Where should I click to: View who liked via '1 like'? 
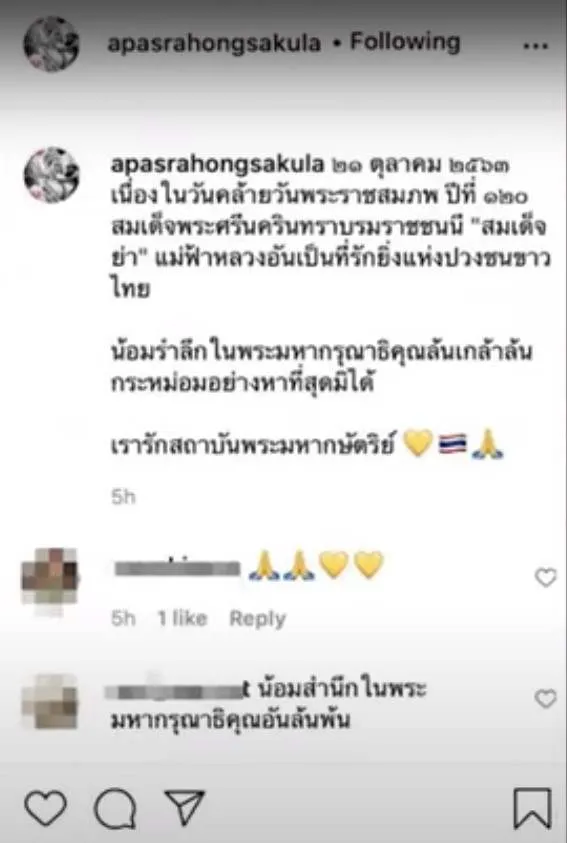[x=182, y=618]
